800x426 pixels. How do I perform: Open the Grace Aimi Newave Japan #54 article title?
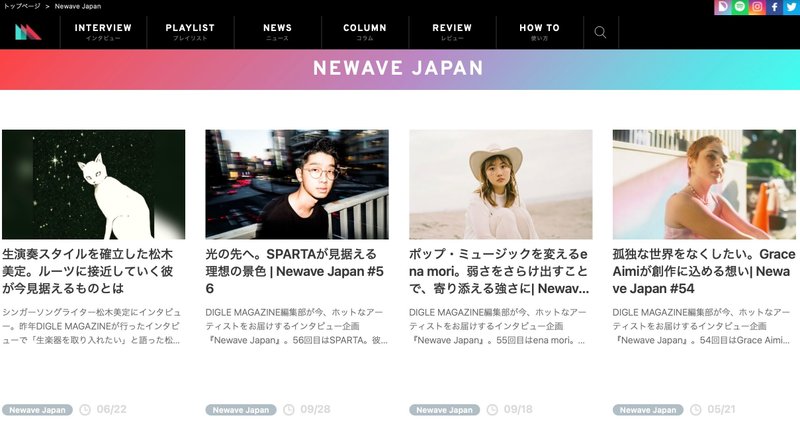point(704,271)
